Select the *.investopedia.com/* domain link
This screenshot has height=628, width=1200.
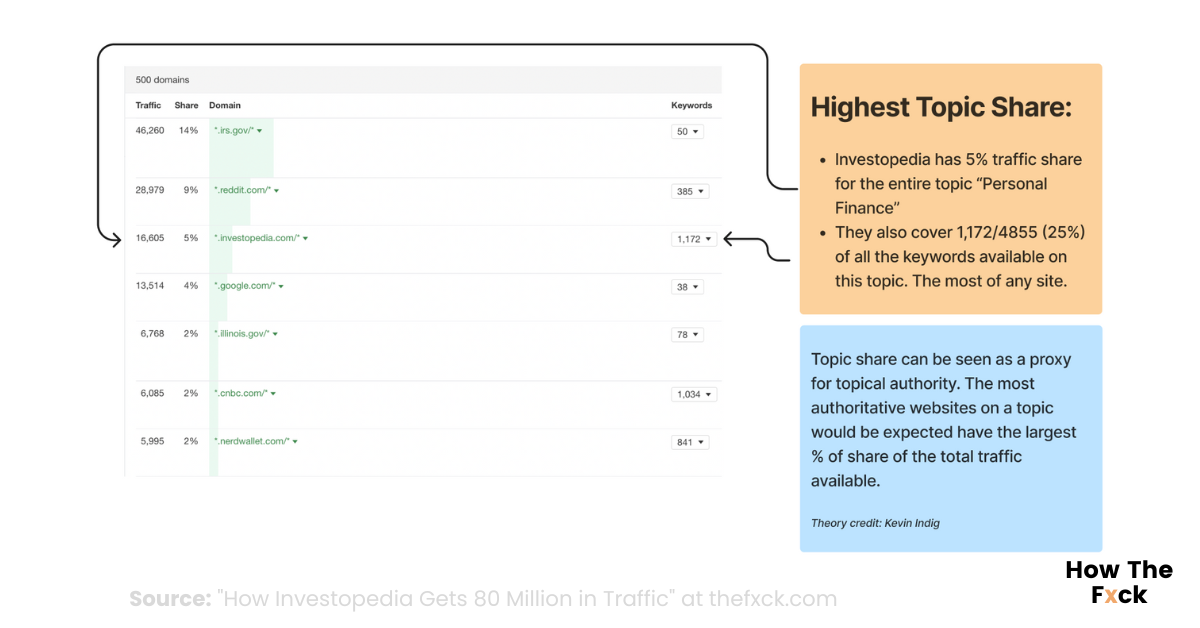(255, 238)
